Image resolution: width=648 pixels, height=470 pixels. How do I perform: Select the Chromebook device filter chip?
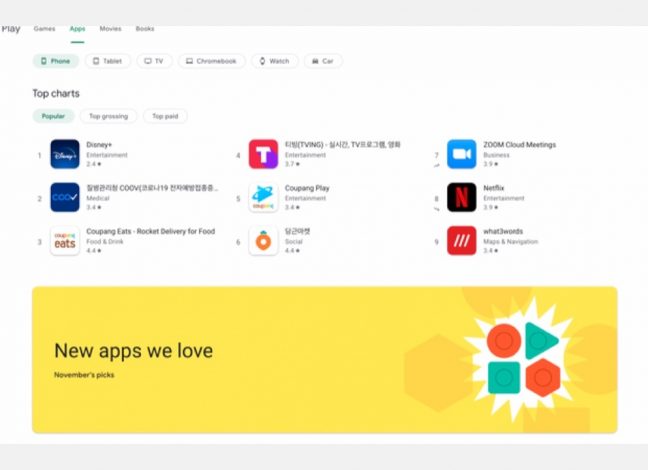pos(212,61)
